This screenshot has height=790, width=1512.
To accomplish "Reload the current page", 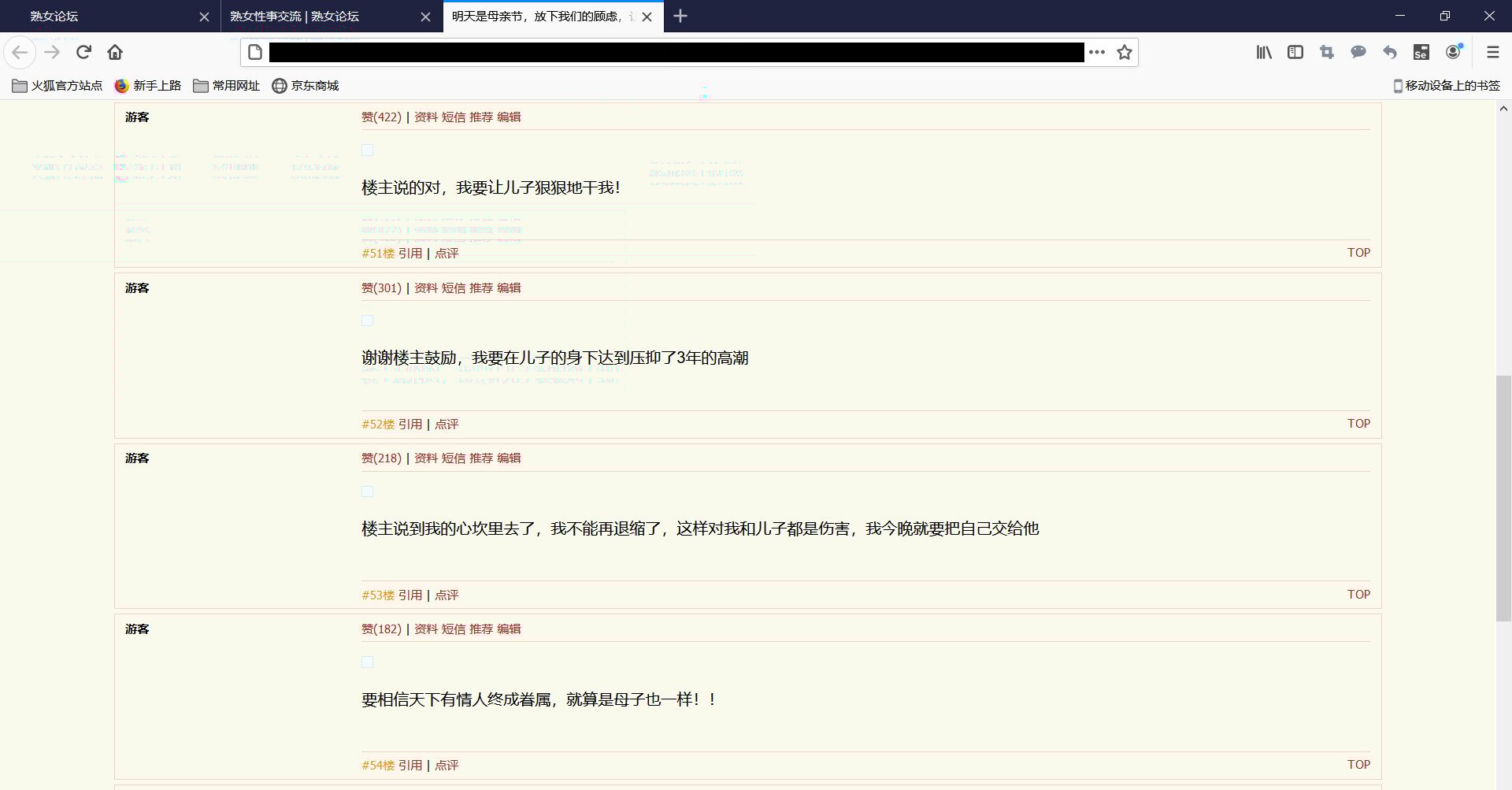I will click(83, 52).
